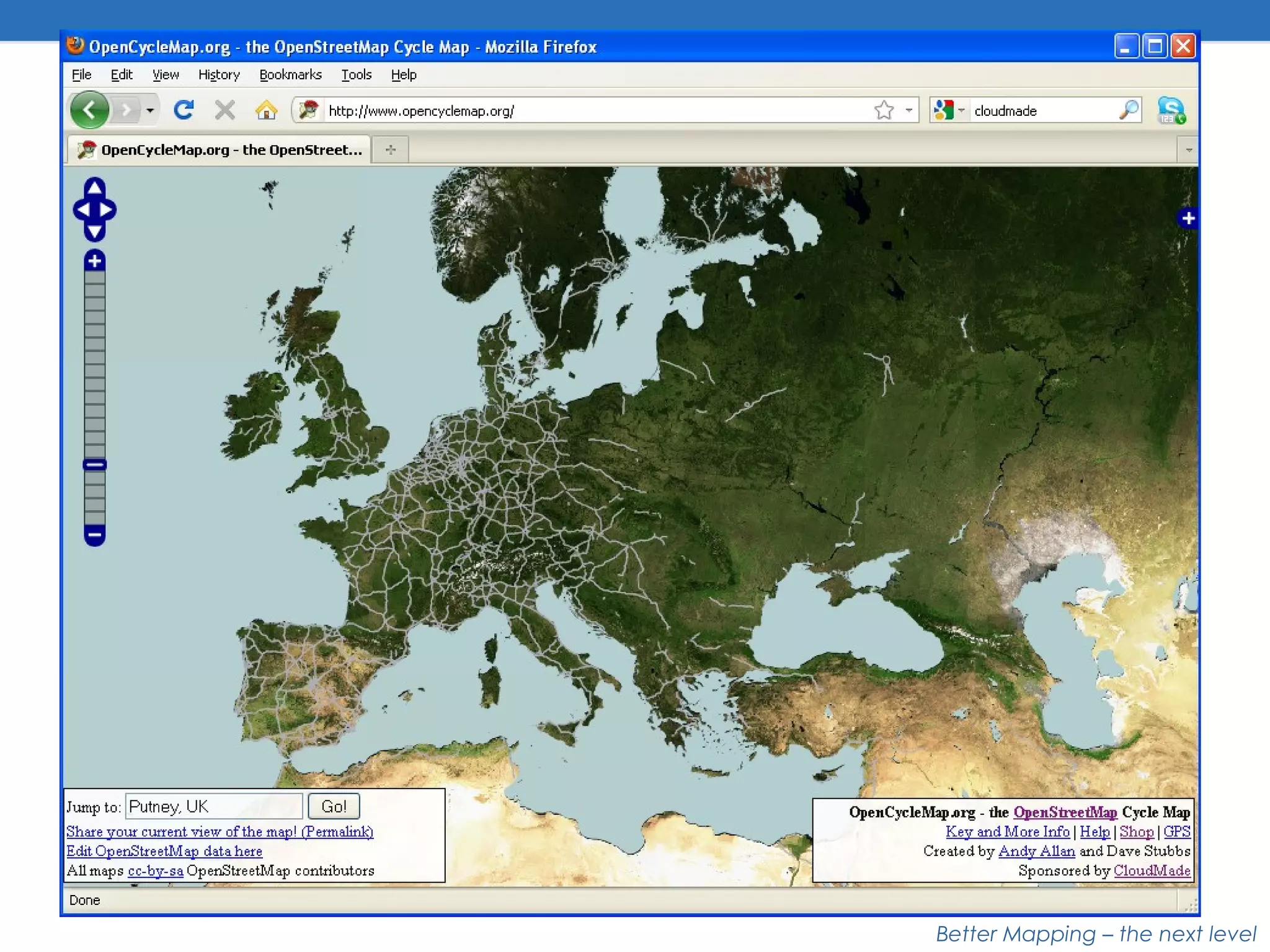Image resolution: width=1270 pixels, height=952 pixels.
Task: Pan the map up with the arrow
Action: 94,187
